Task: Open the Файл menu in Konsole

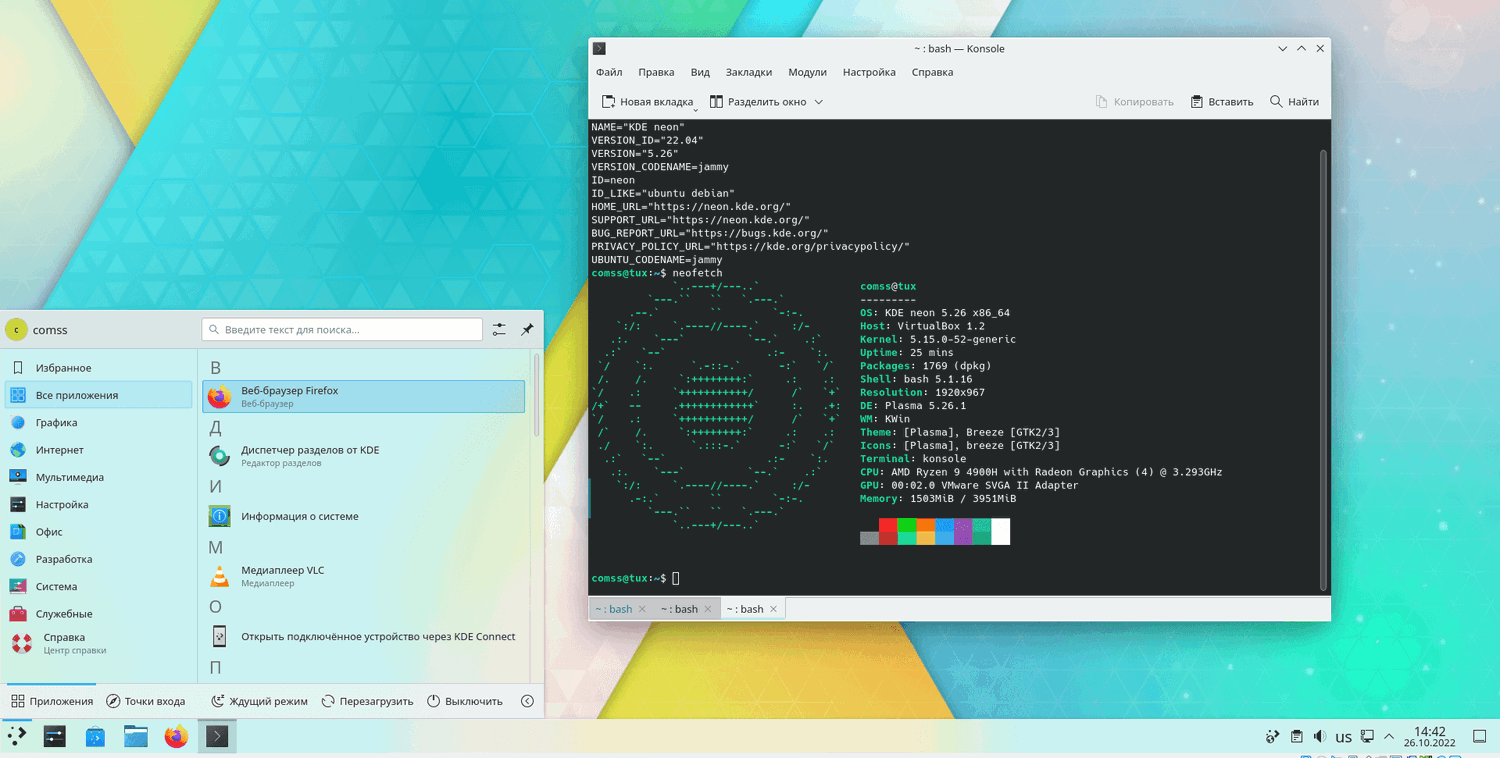Action: (609, 72)
